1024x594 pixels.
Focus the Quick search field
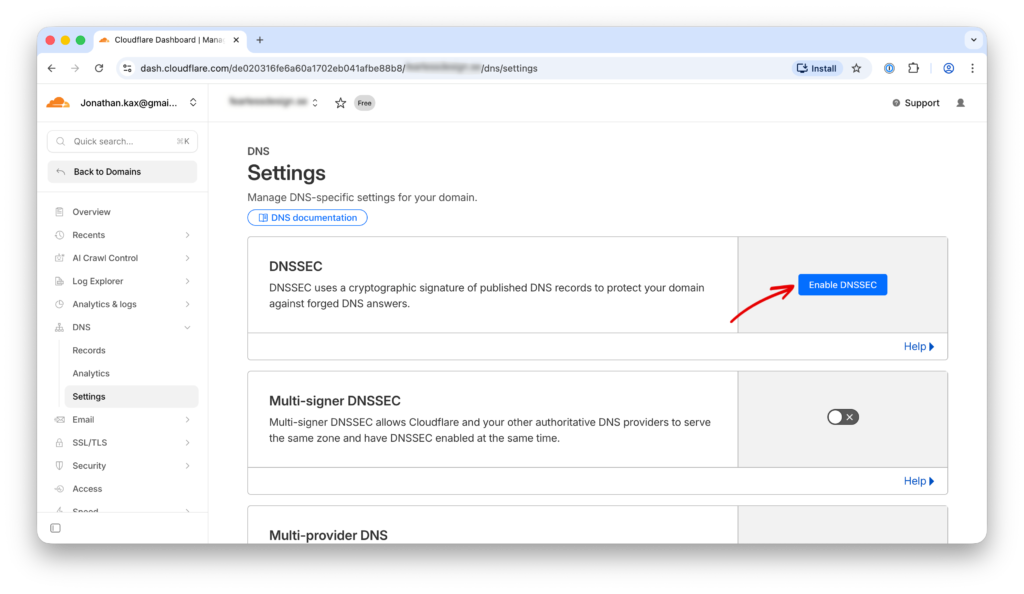(x=122, y=142)
